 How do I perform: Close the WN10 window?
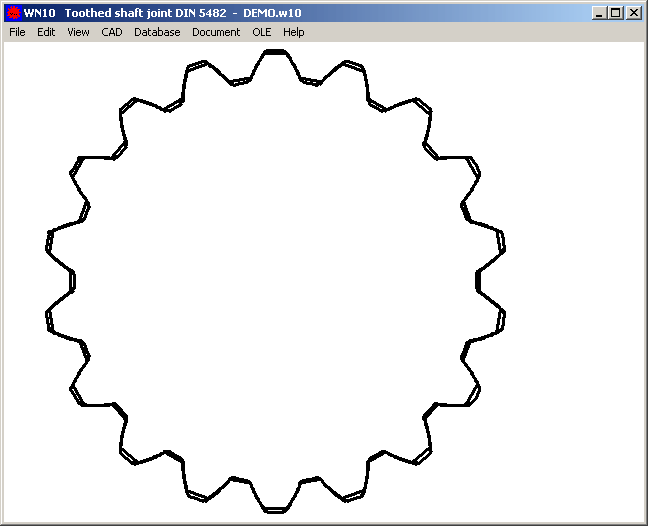633,13
